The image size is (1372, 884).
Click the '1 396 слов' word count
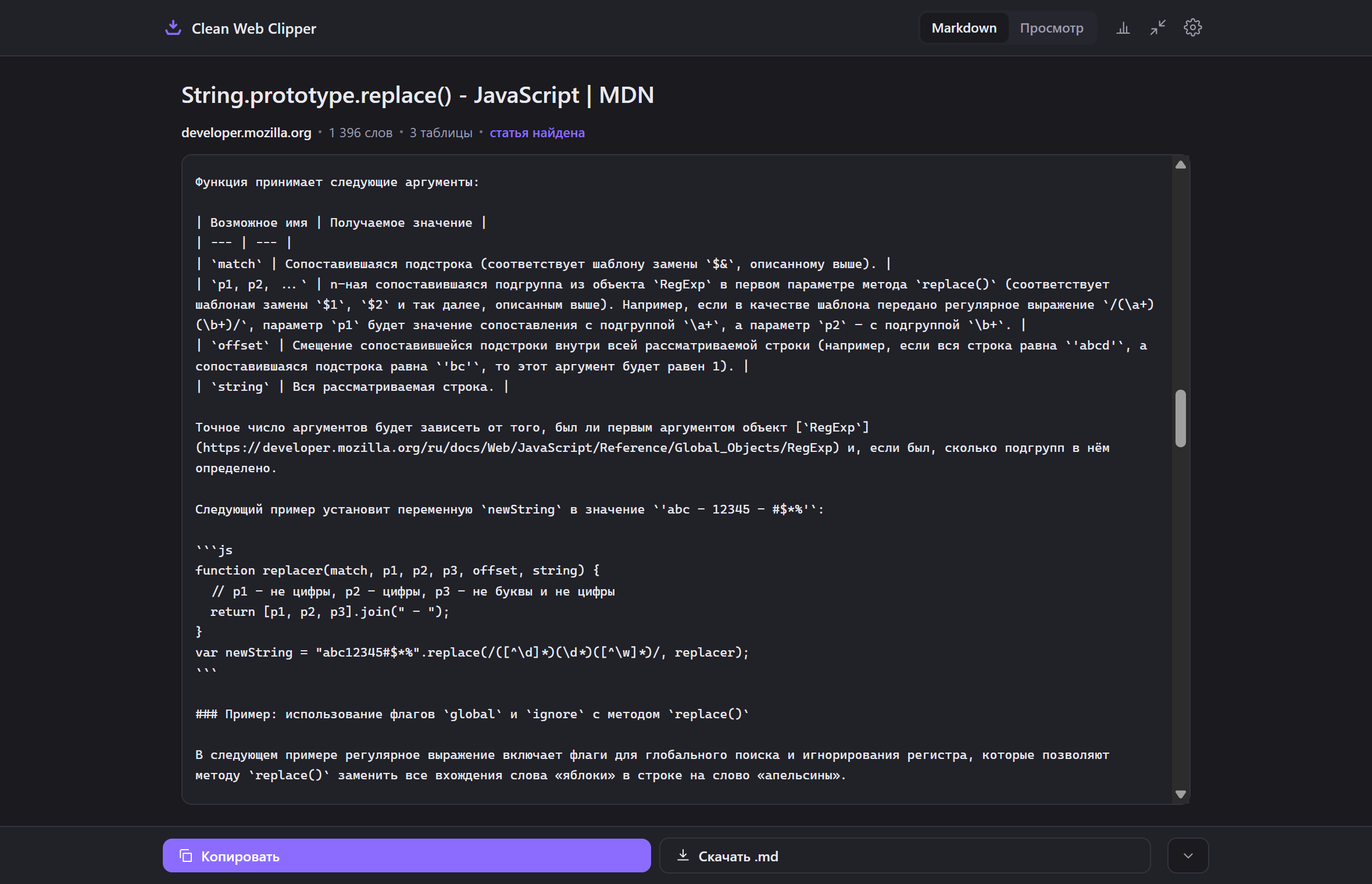coord(360,133)
